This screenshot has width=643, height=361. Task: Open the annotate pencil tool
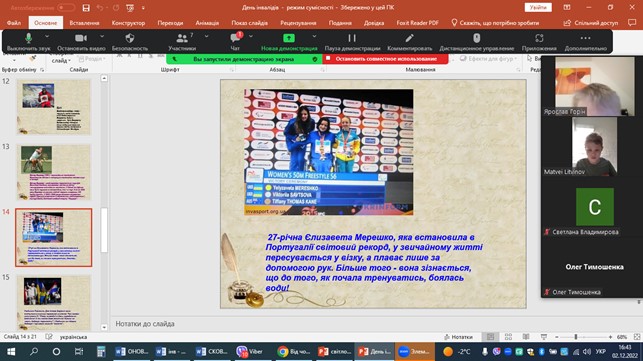pyautogui.click(x=409, y=42)
